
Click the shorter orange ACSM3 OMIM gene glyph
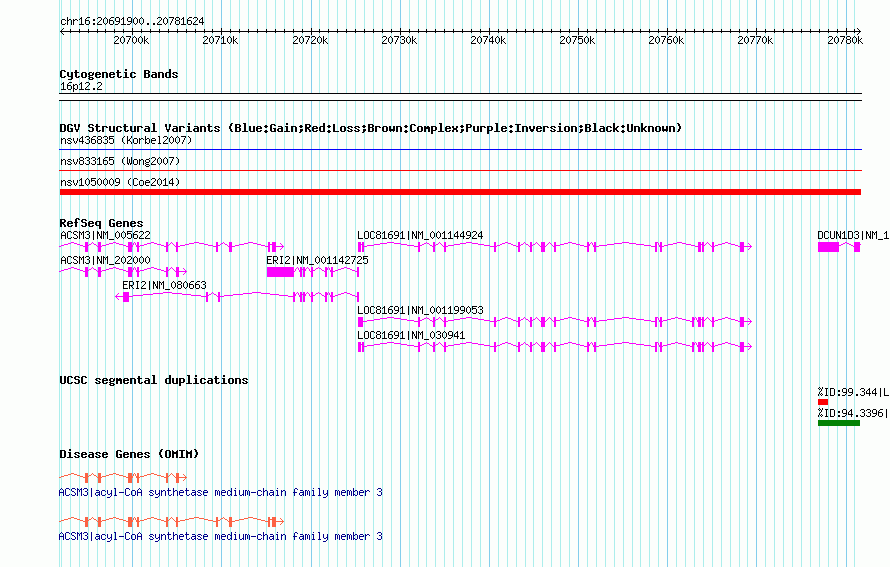[123, 477]
